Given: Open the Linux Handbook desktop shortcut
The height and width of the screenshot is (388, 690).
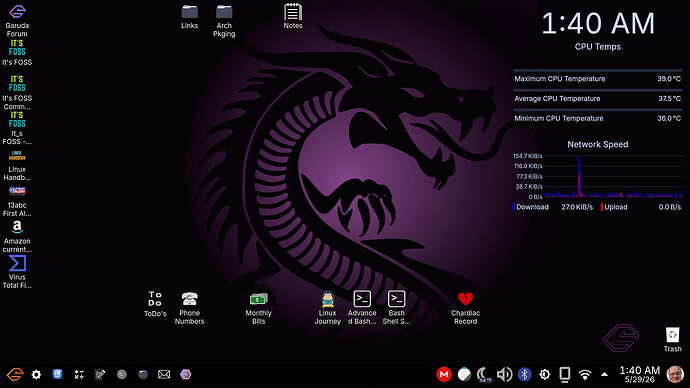Looking at the screenshot, I should (17, 165).
